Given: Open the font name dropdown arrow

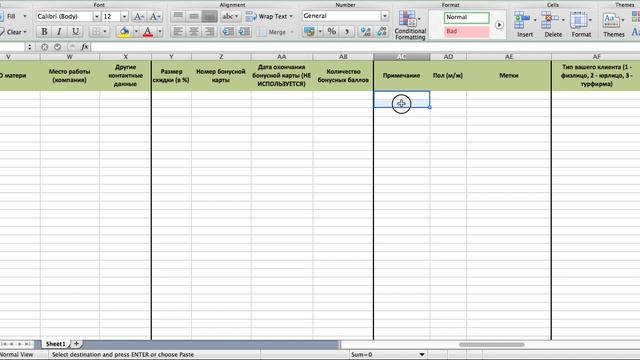Looking at the screenshot, I should (x=97, y=16).
